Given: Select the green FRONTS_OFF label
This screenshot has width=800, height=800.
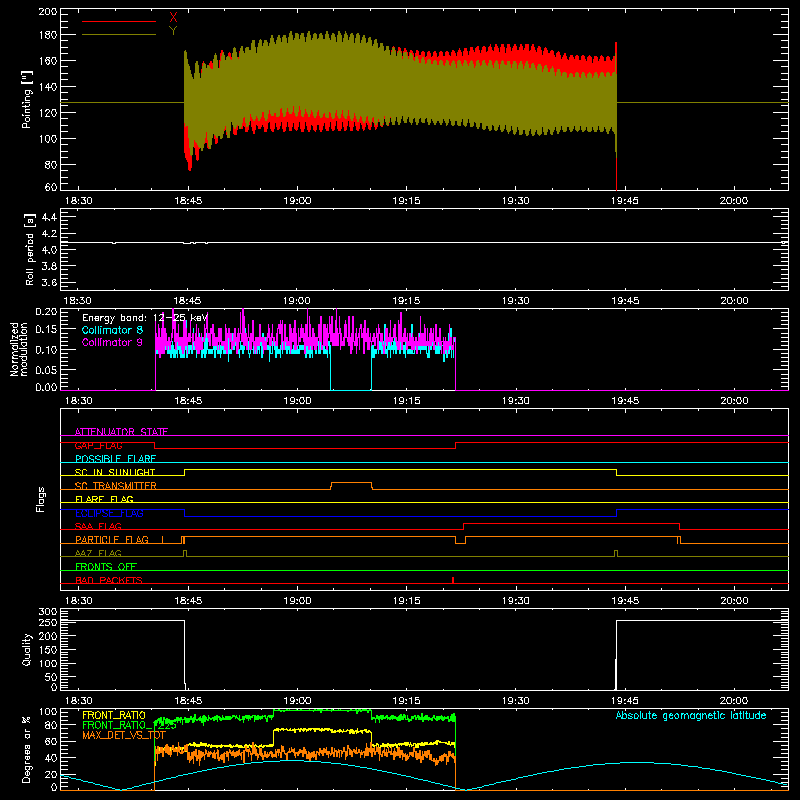Looking at the screenshot, I should coord(106,567).
